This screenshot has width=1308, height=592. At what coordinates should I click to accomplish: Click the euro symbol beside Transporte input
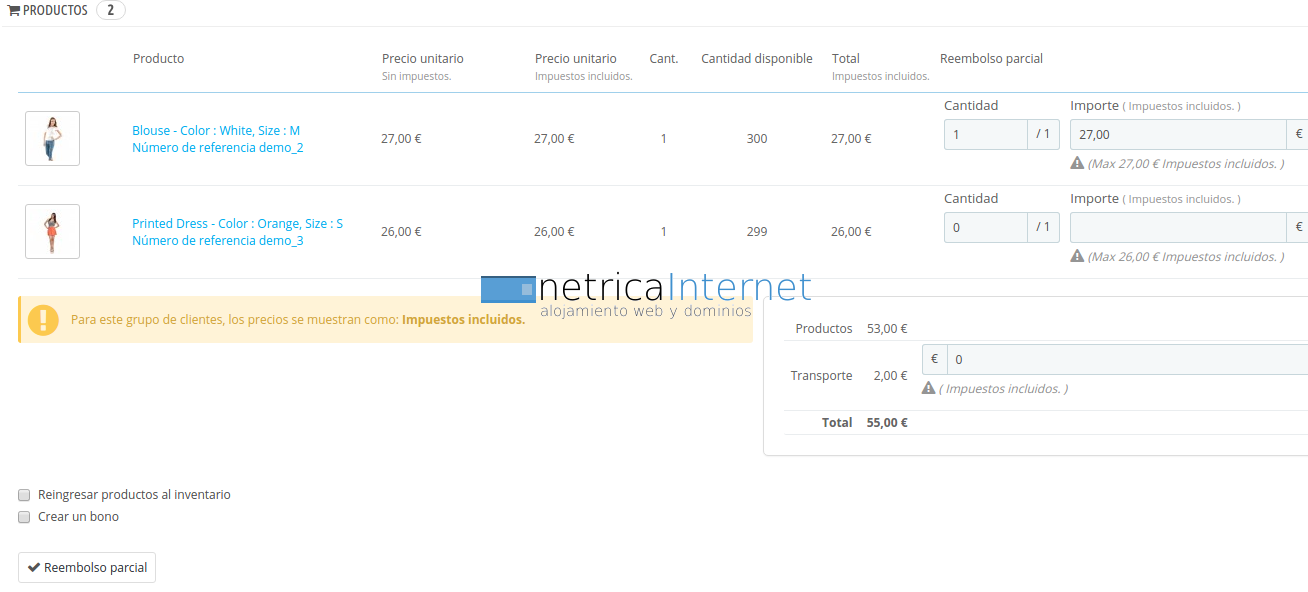pos(934,360)
